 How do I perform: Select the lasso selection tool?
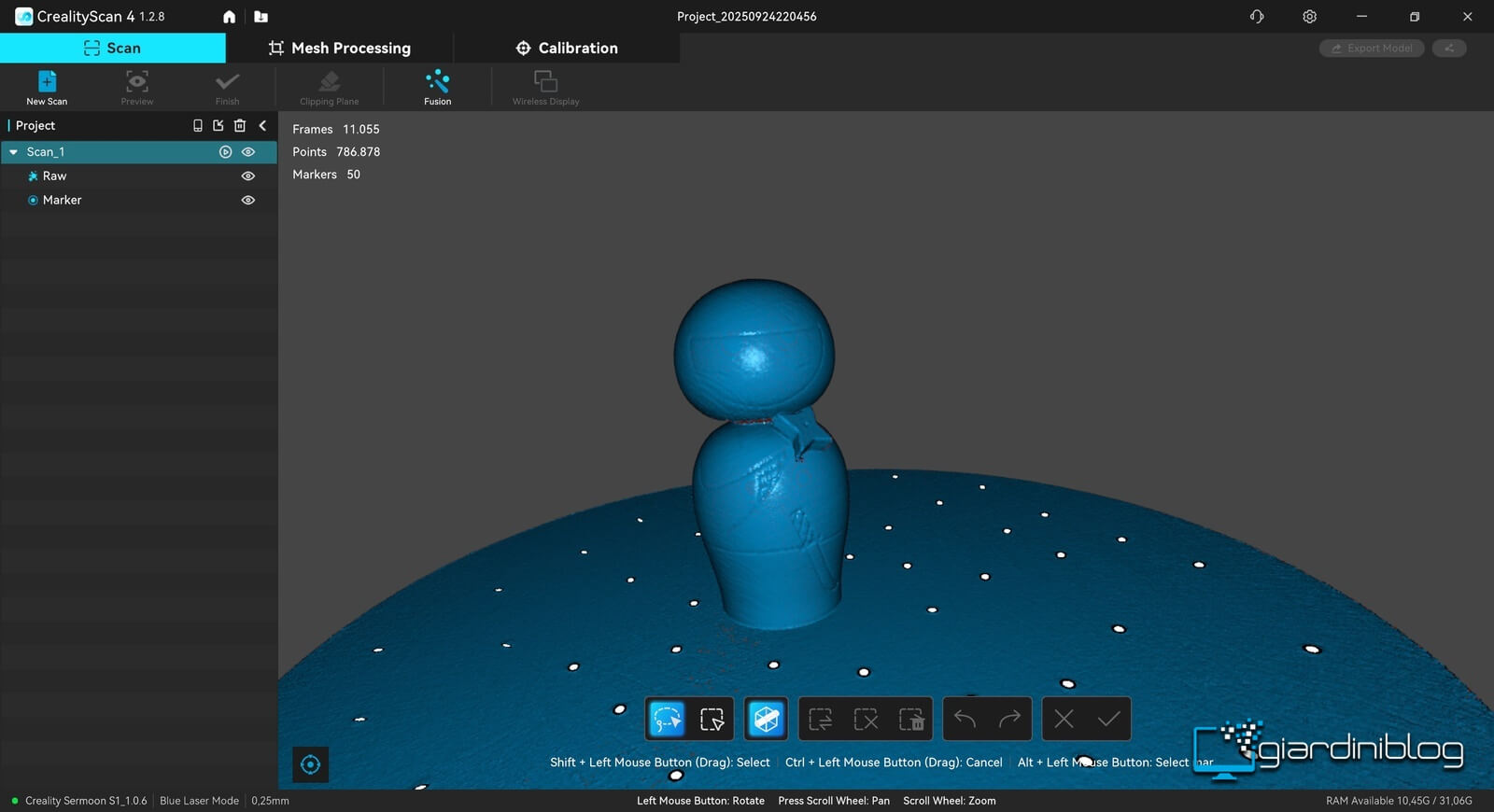pos(667,719)
